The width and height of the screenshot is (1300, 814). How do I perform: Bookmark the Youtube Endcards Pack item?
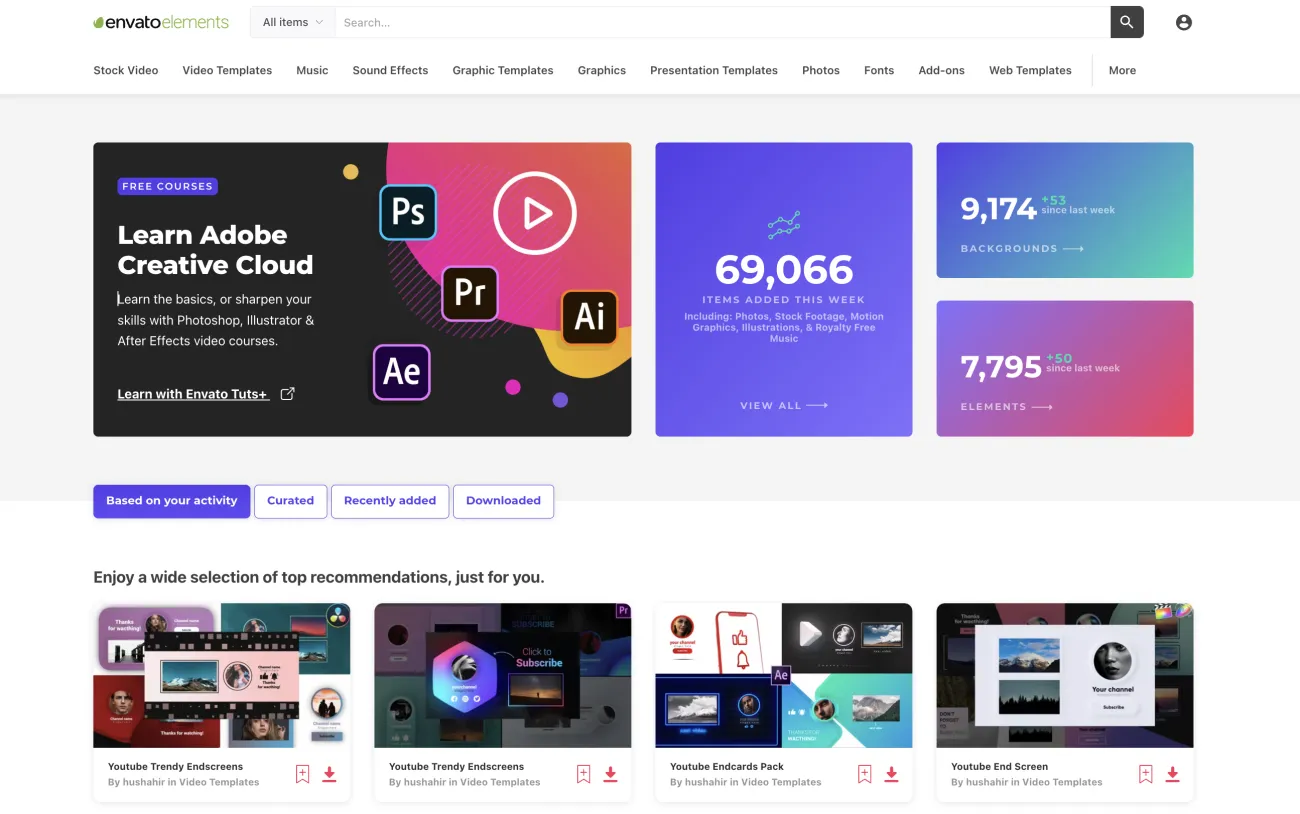coord(864,774)
